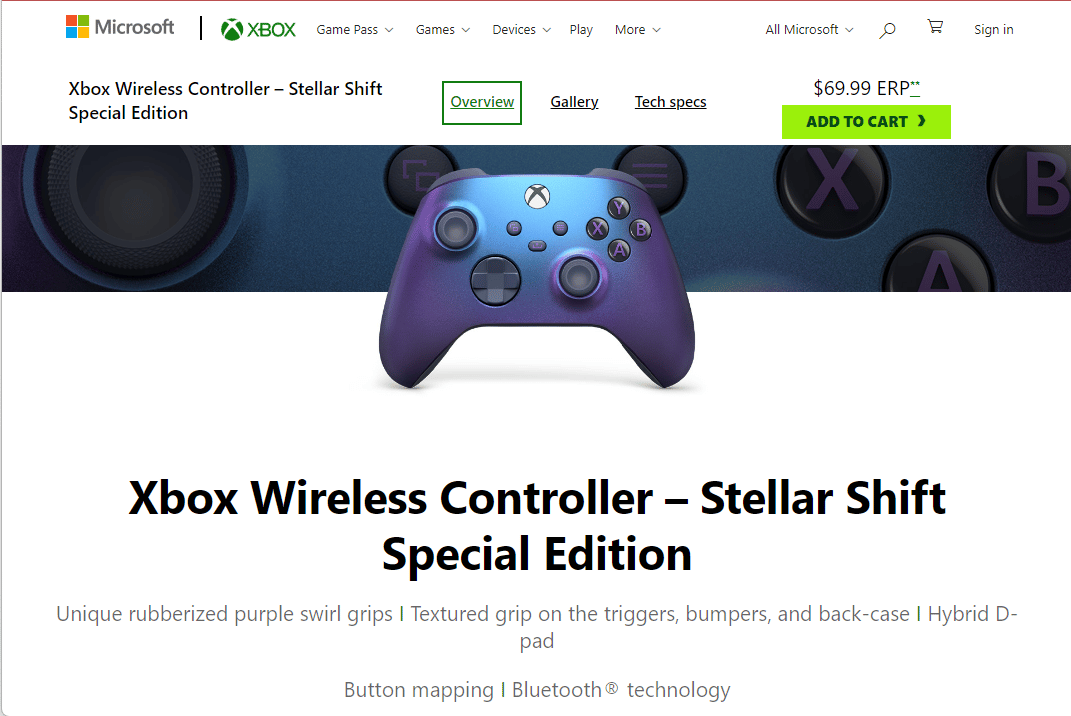1071x716 pixels.
Task: Open the Play menu item
Action: [581, 30]
